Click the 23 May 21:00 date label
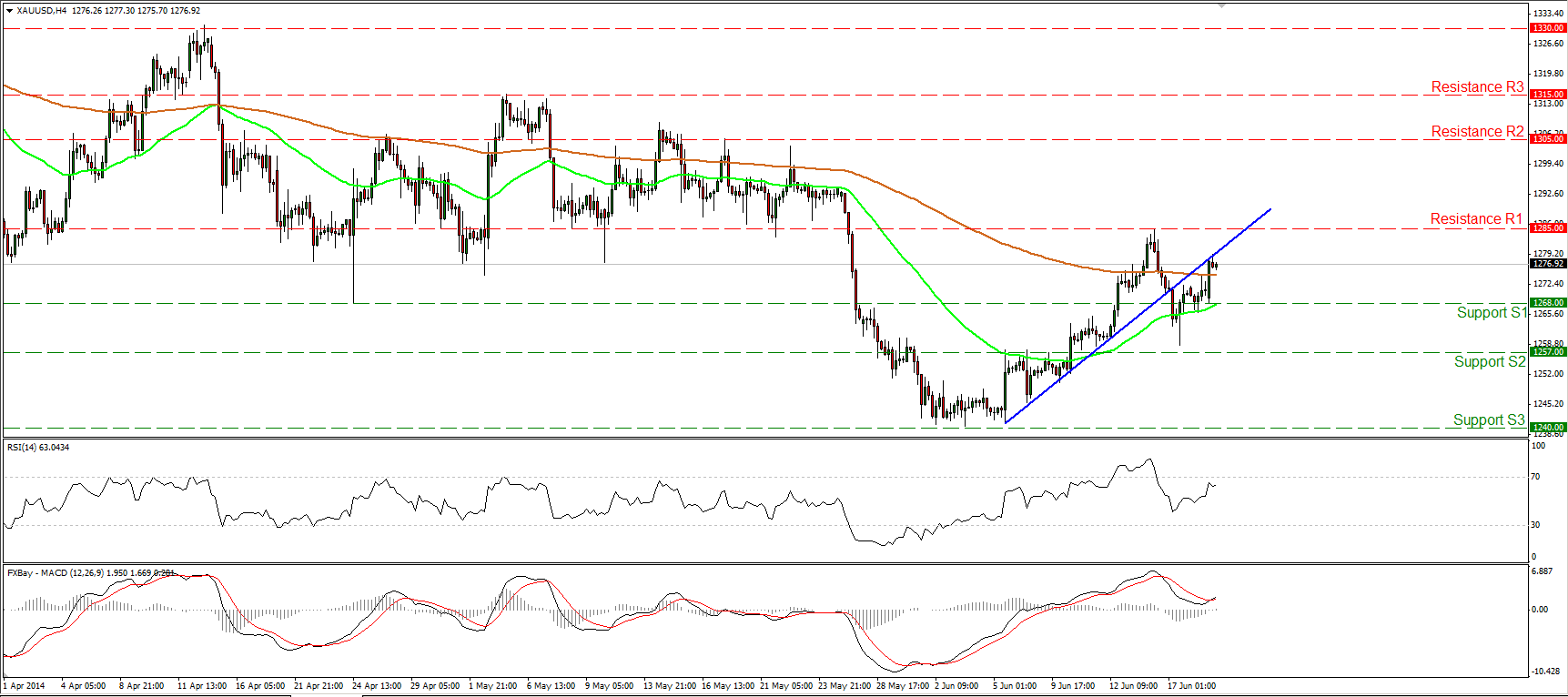The image size is (1568, 697). coord(845,685)
